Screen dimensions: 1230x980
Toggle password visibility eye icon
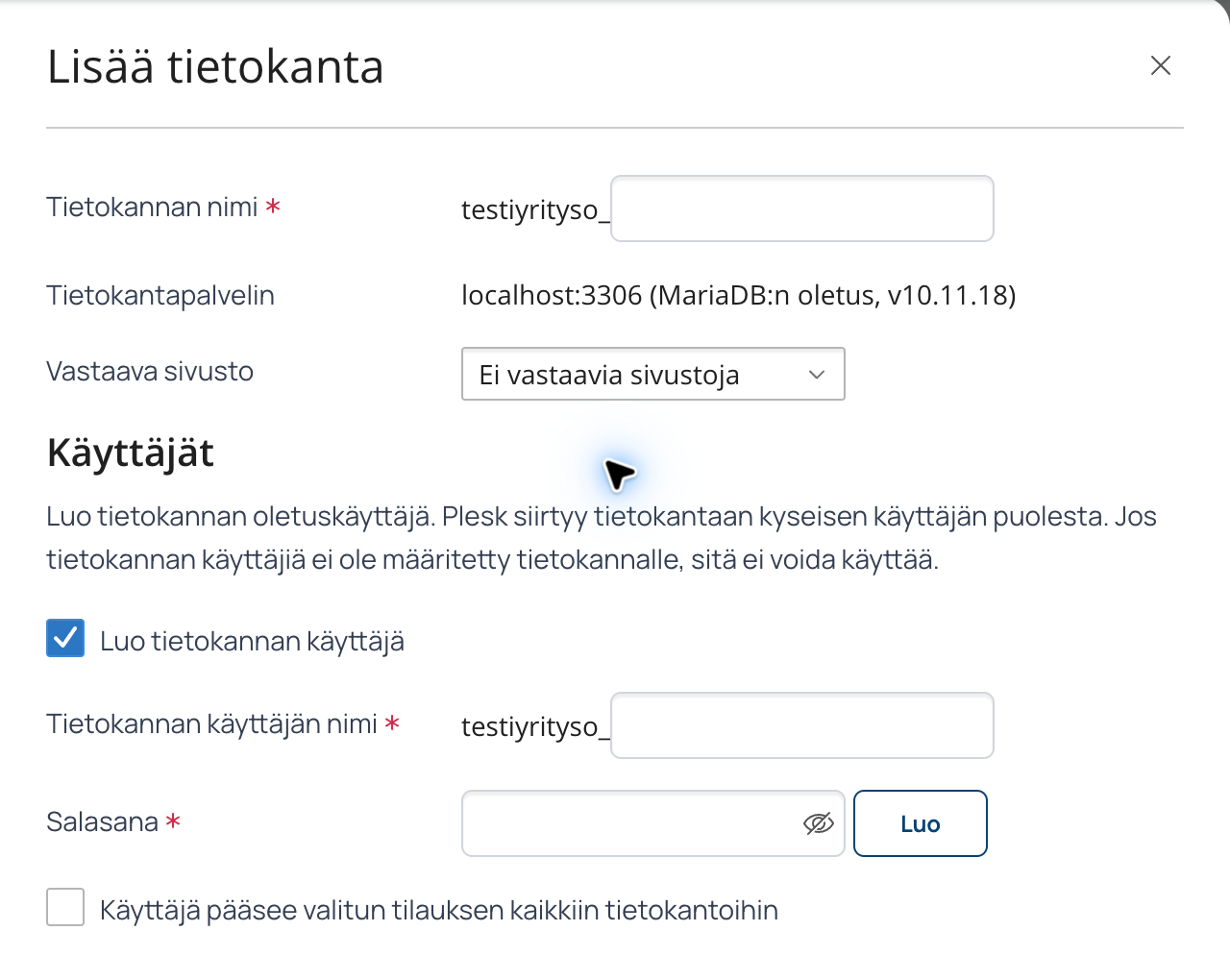pos(819,823)
